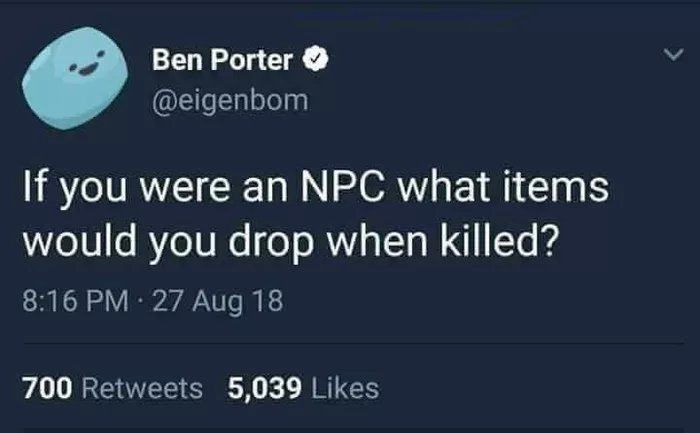This screenshot has width=700, height=433.
Task: Click the verified checkmark badge
Action: (x=316, y=58)
